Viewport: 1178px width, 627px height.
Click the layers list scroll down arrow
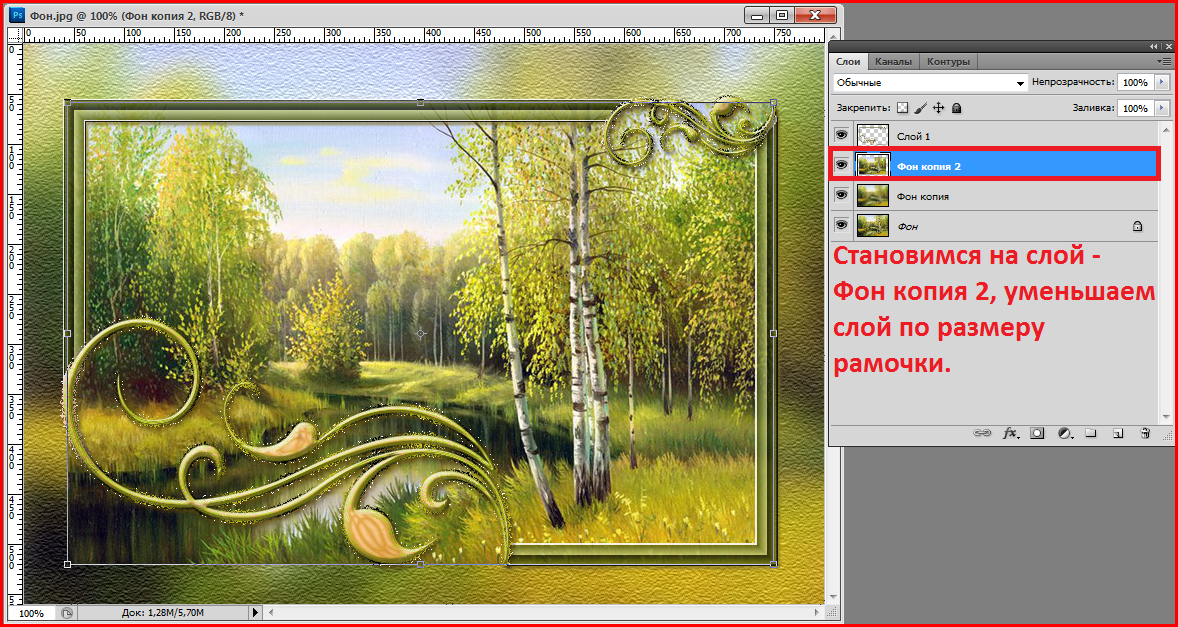(1165, 415)
